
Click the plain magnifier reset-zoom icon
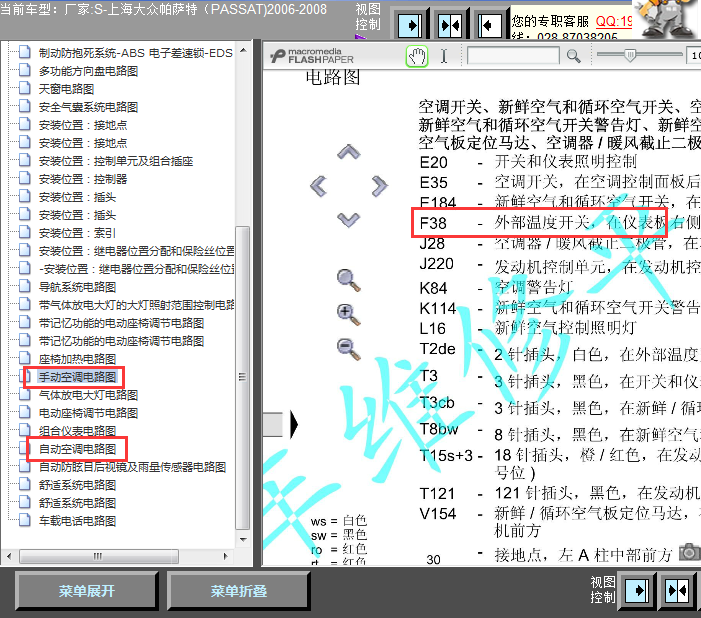click(x=348, y=280)
